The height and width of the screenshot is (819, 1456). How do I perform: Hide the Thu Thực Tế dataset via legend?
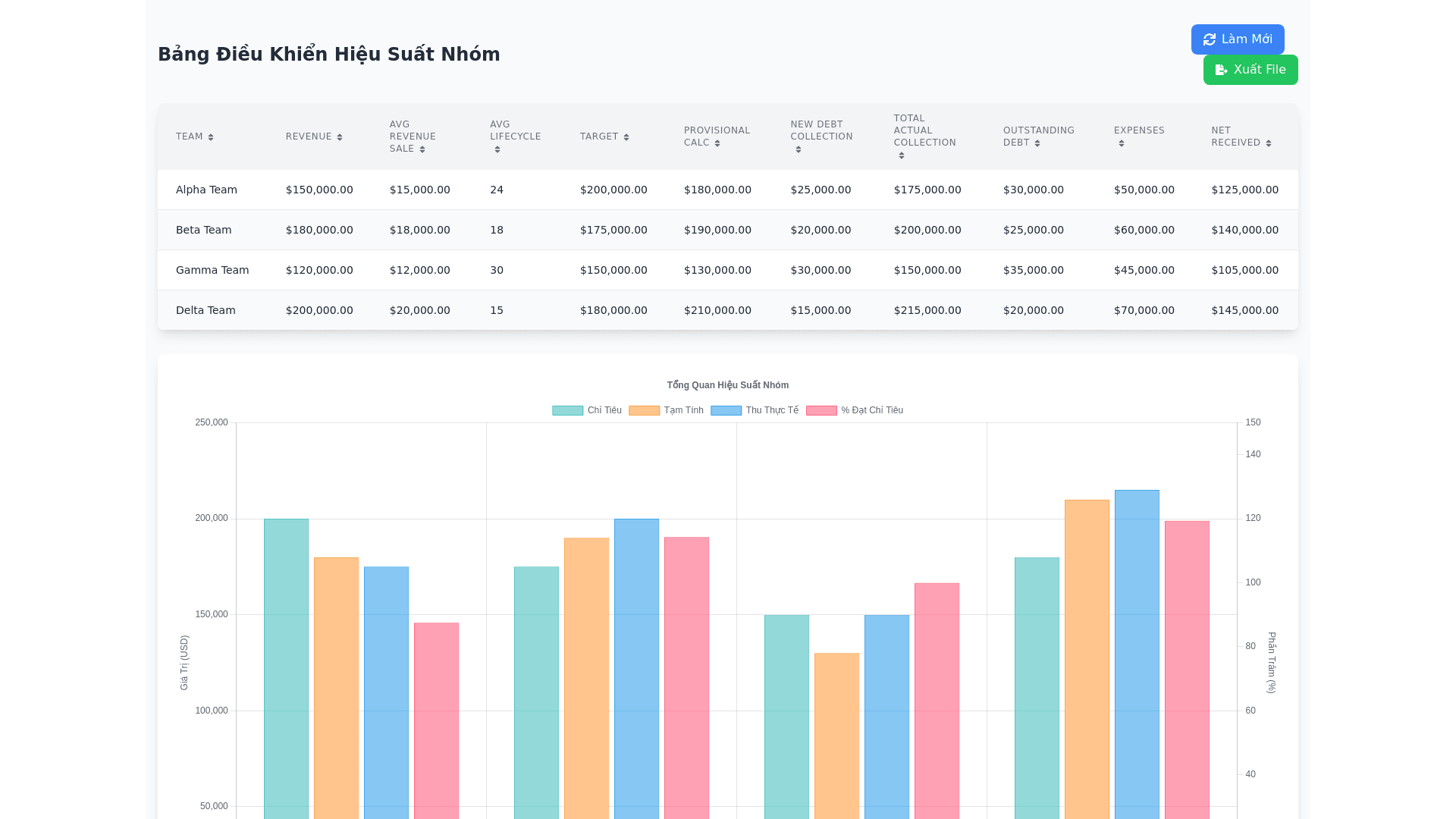point(726,410)
